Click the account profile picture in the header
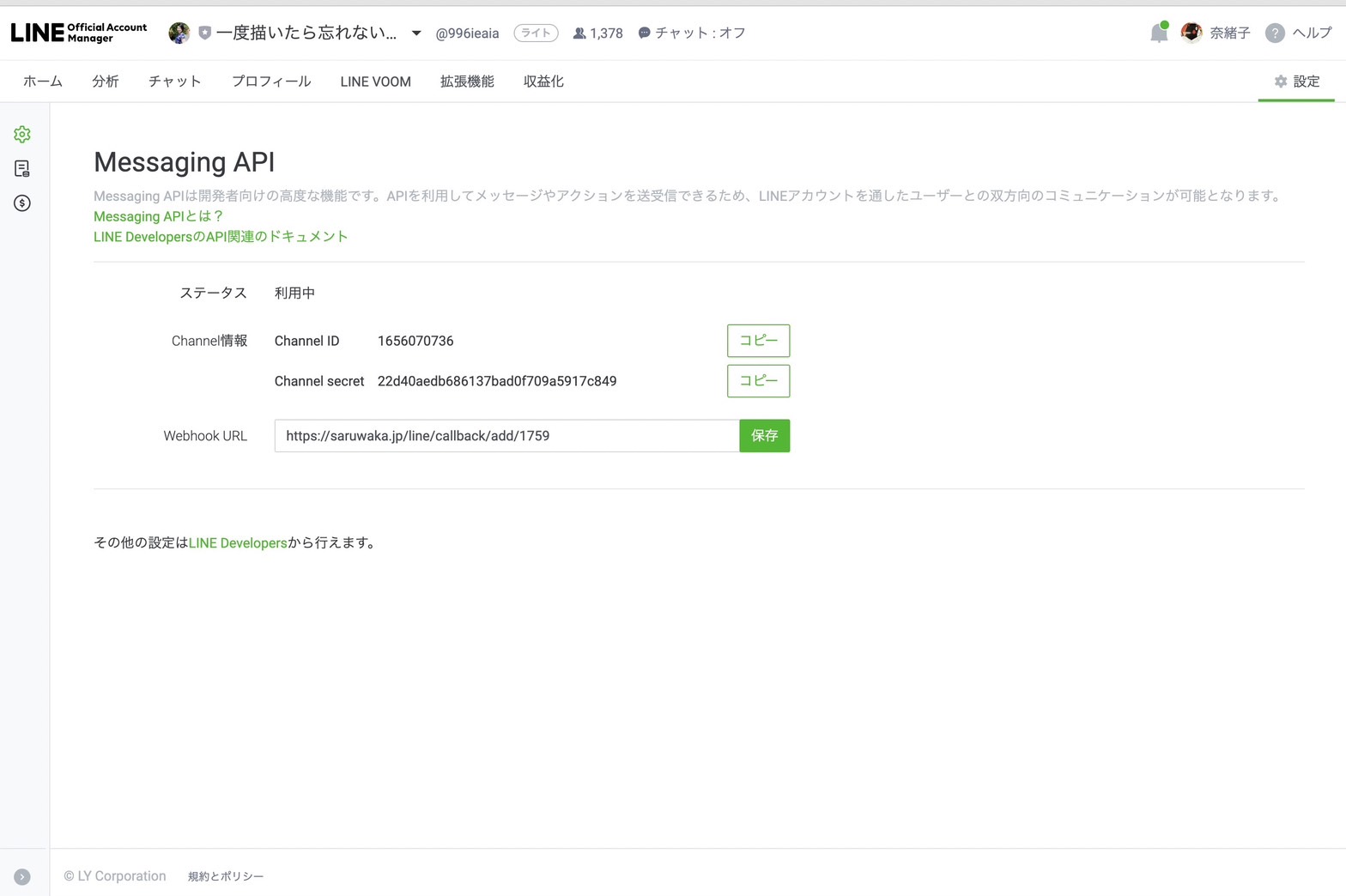The height and width of the screenshot is (896, 1346). coord(179,33)
